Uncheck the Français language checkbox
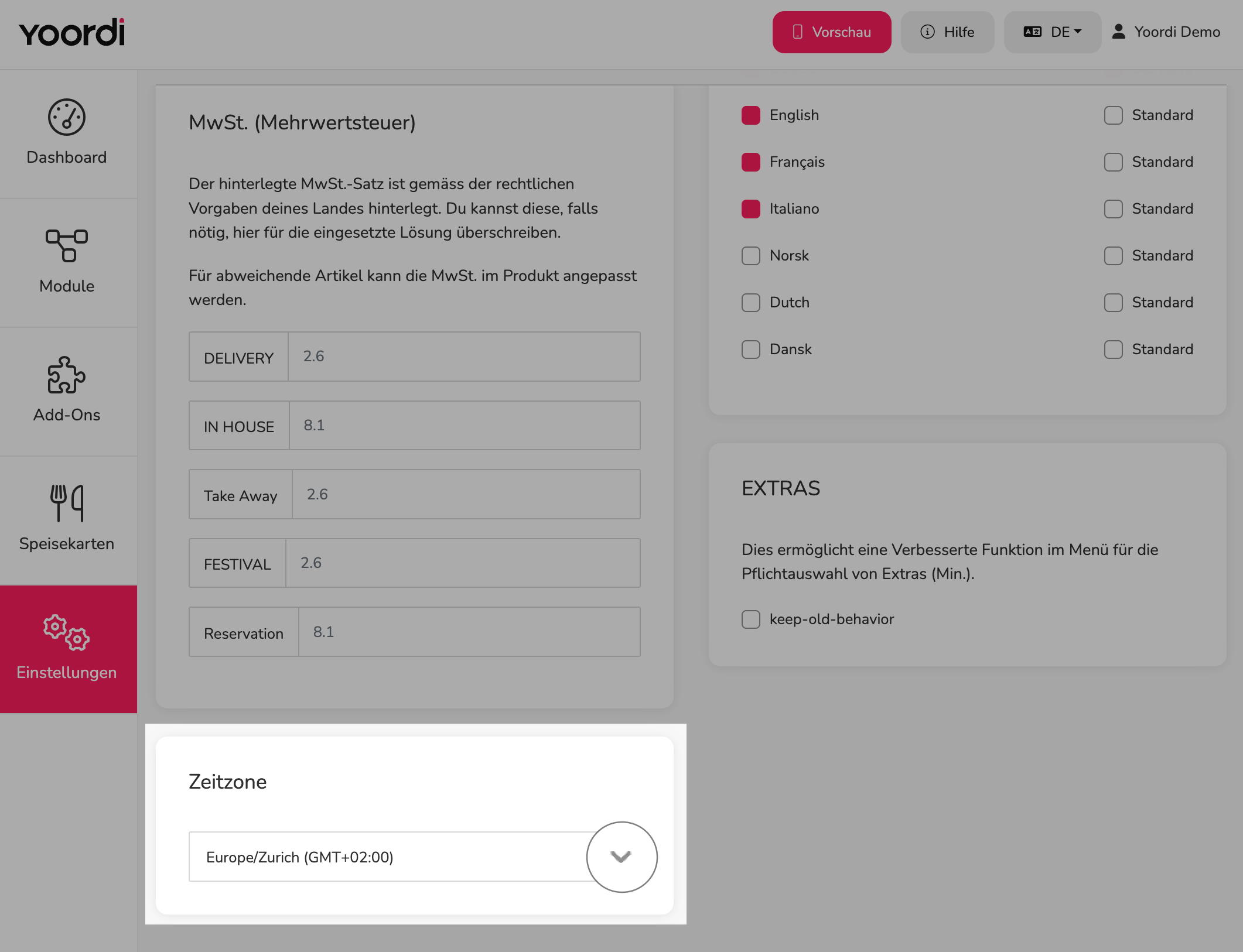The width and height of the screenshot is (1243, 952). (x=751, y=162)
